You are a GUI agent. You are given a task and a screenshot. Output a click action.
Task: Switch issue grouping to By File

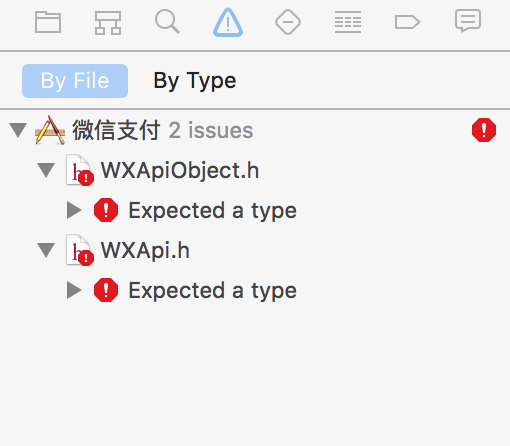[75, 81]
